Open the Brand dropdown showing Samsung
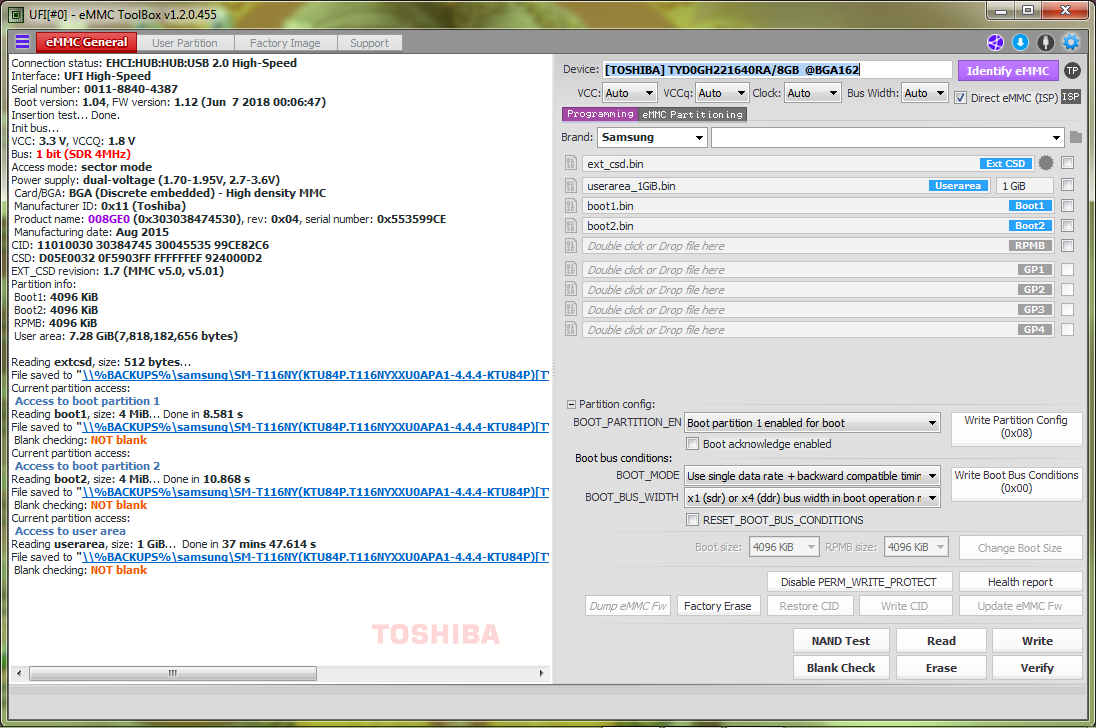Screen dimensions: 1096x728 tap(652, 138)
